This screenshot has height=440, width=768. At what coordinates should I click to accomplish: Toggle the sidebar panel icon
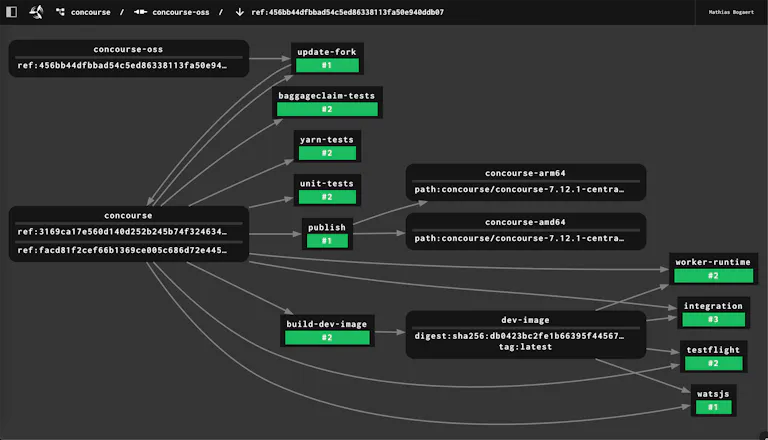[11, 12]
